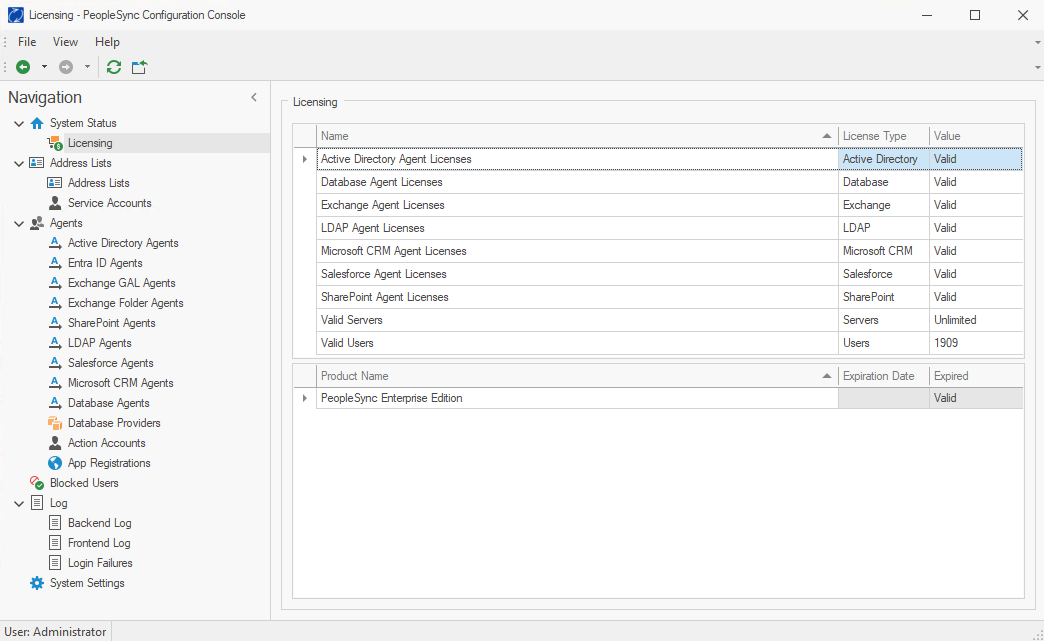Click the Backend Log icon
Viewport: 1044px width, 641px height.
pos(55,523)
